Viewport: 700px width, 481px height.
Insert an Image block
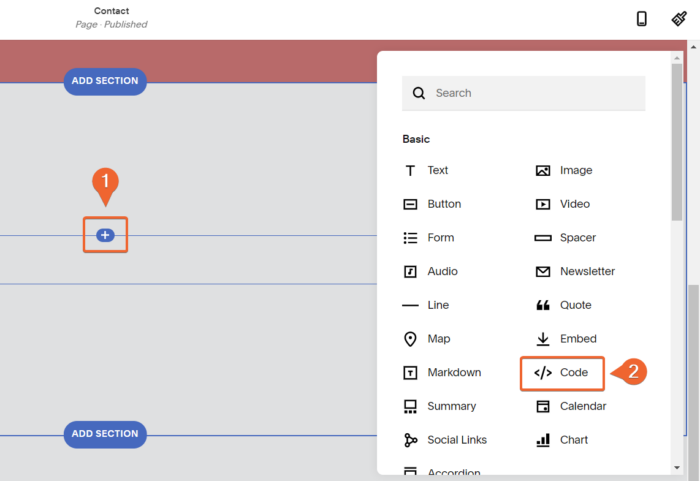[x=563, y=171]
